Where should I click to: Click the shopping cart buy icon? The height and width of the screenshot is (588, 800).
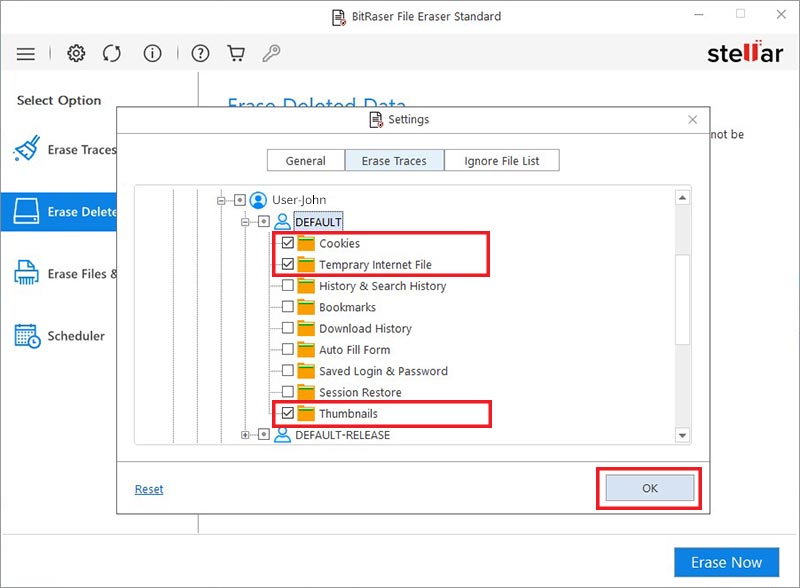tap(236, 54)
